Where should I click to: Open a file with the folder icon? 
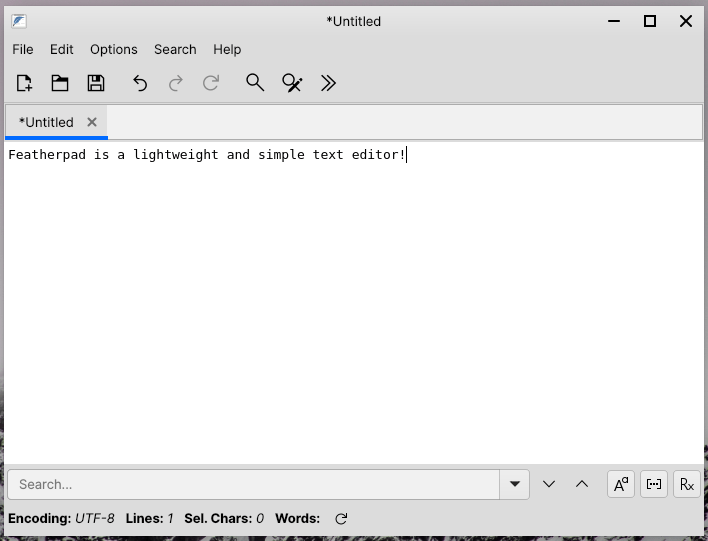60,83
